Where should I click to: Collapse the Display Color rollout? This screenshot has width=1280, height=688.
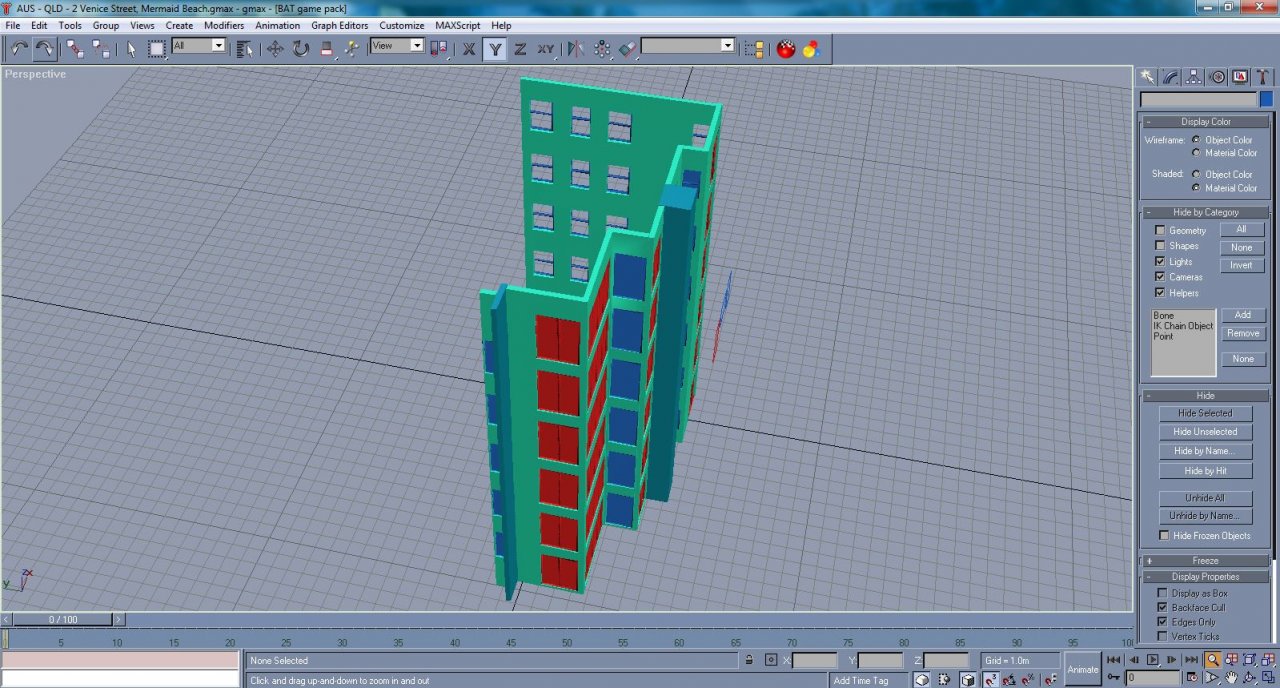click(x=1205, y=122)
